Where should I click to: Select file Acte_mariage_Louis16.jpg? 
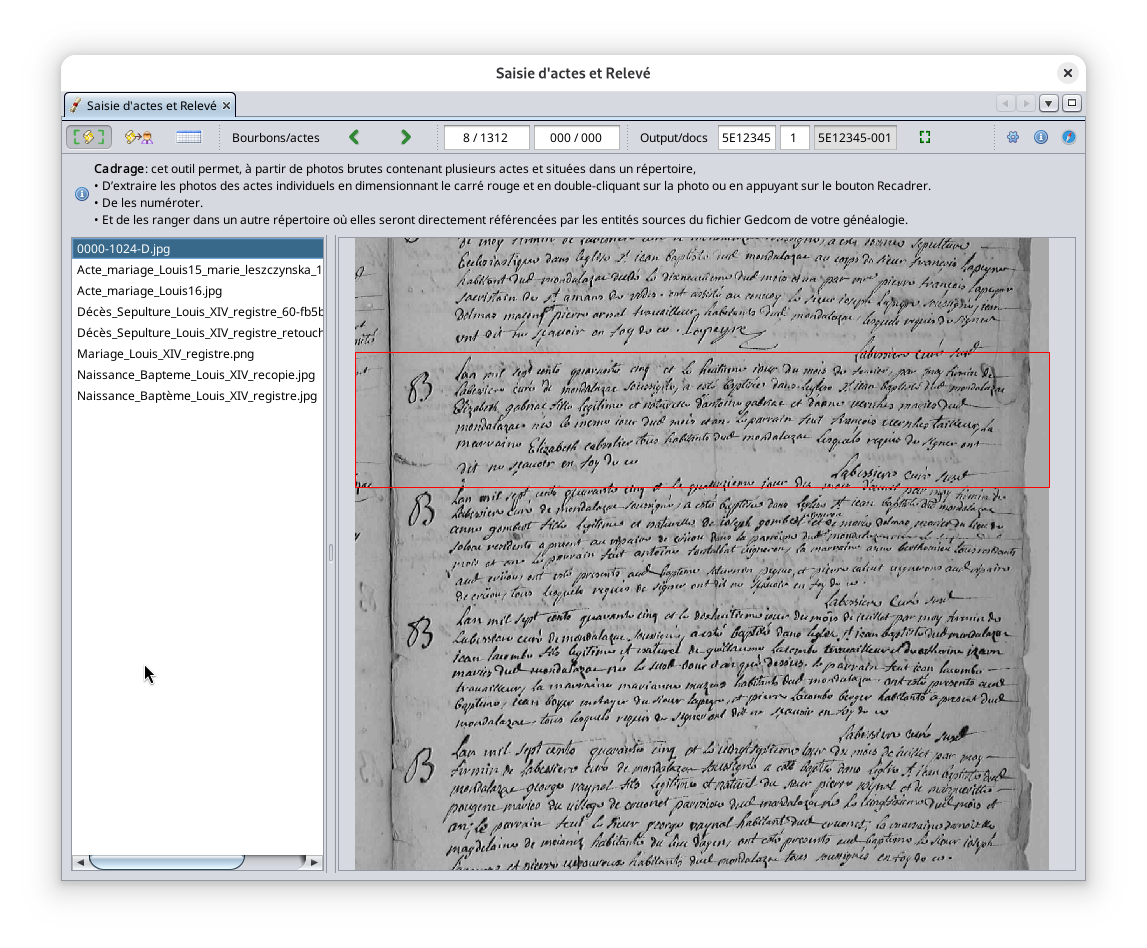198,290
